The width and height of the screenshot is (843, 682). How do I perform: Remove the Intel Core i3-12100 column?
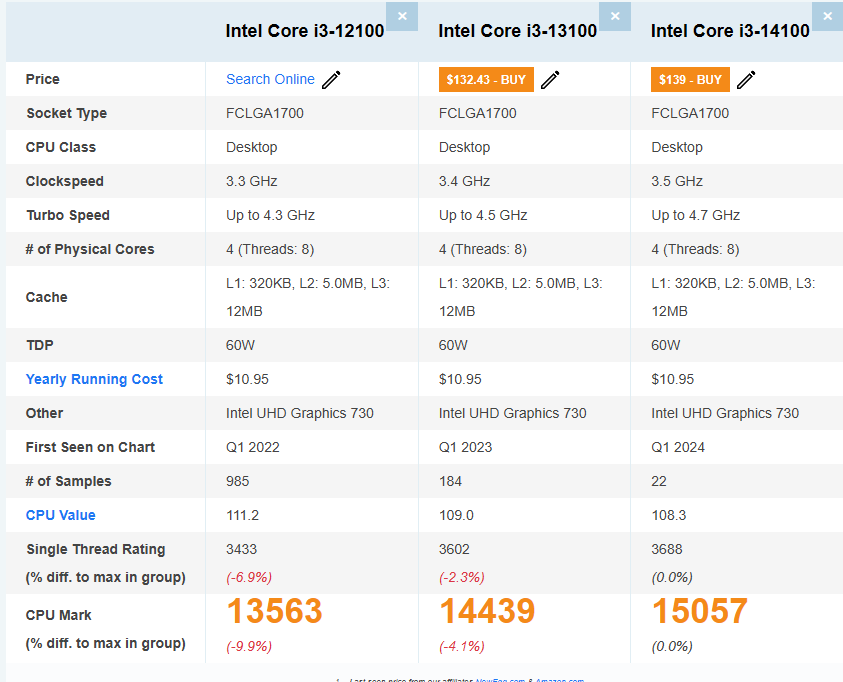point(402,16)
